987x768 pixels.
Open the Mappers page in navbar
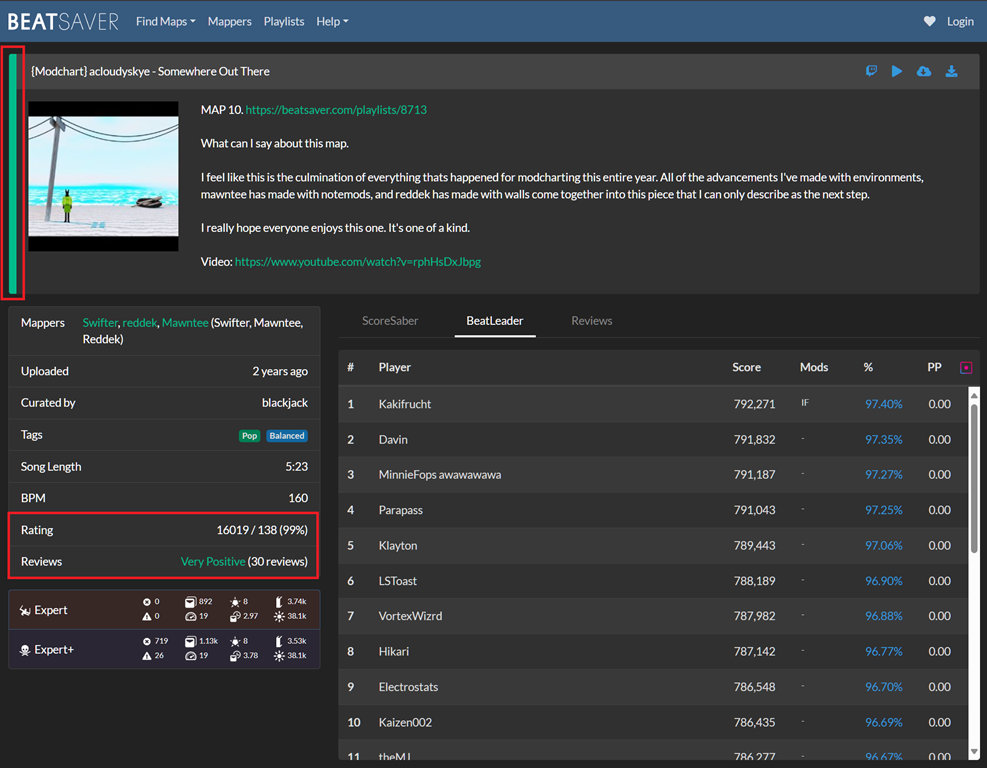pos(229,21)
